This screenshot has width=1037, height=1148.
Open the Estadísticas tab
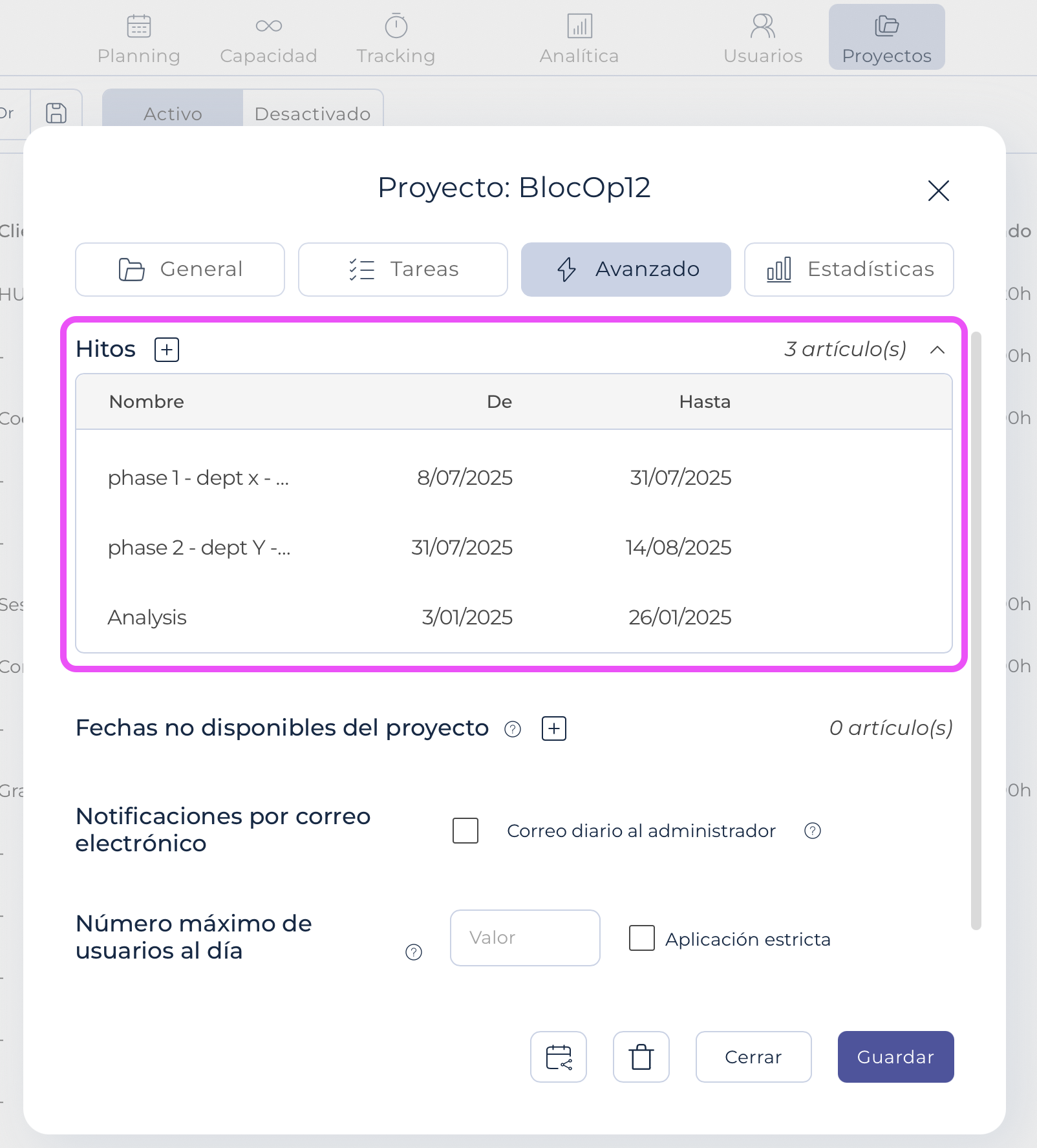(849, 270)
